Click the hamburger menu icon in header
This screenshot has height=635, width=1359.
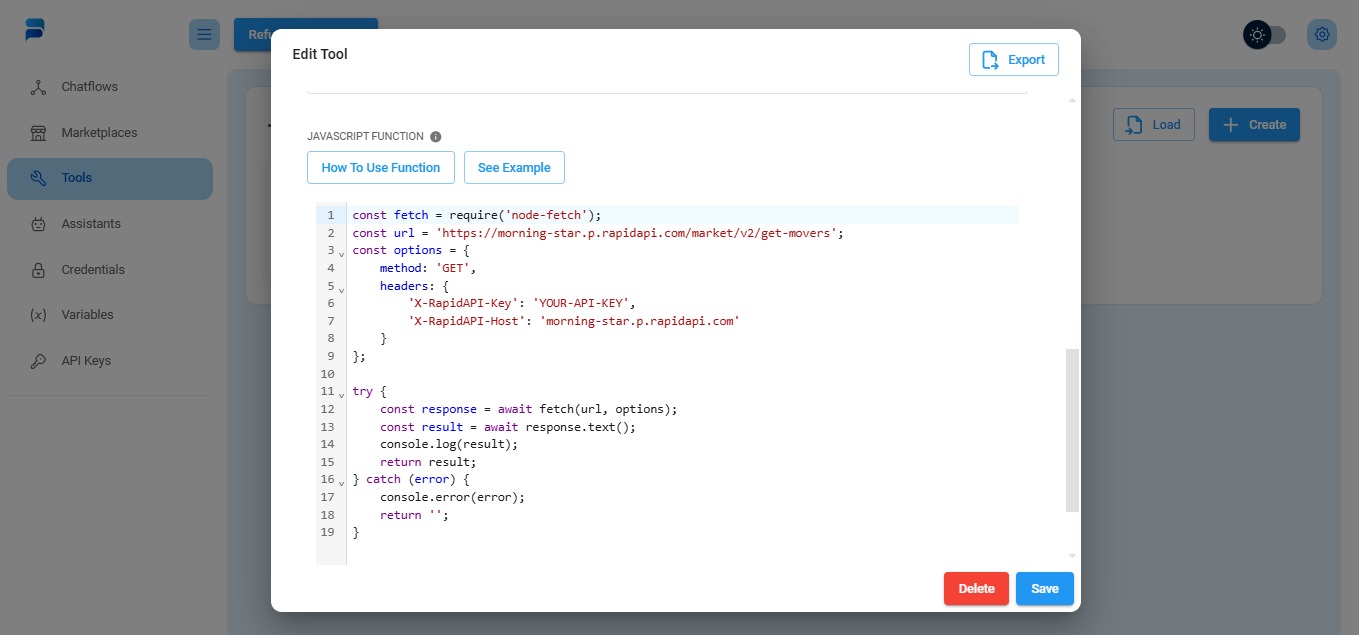(x=204, y=35)
